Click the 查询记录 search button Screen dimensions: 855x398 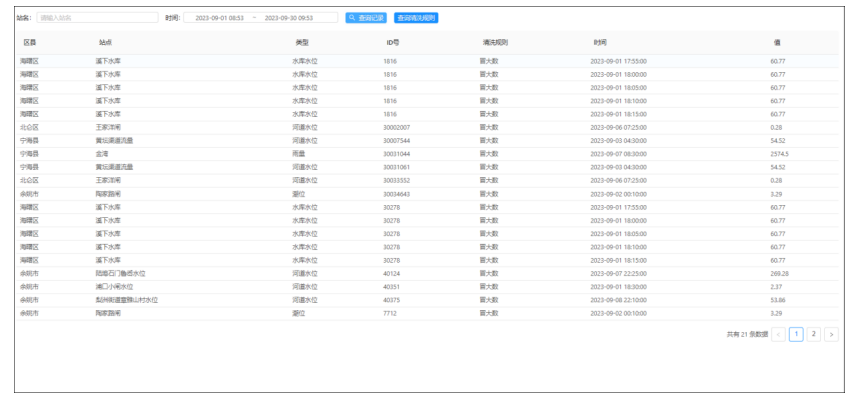366,18
